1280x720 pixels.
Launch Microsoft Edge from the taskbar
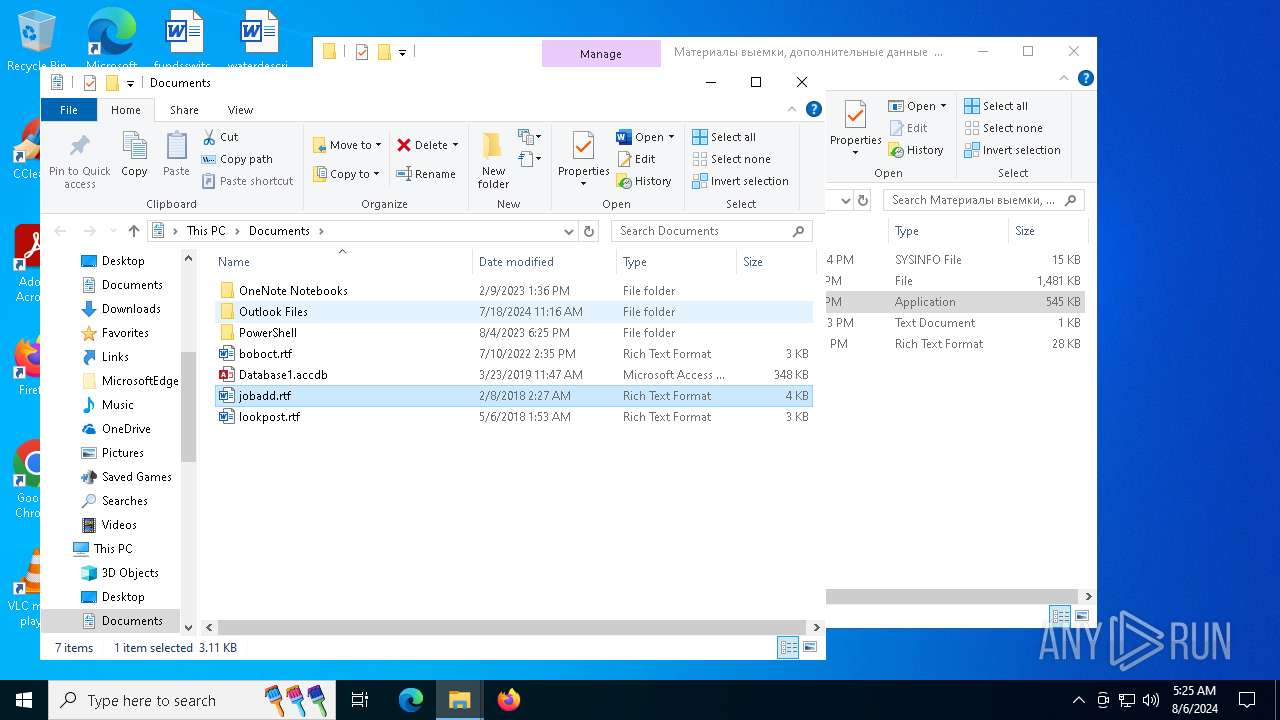[411, 700]
